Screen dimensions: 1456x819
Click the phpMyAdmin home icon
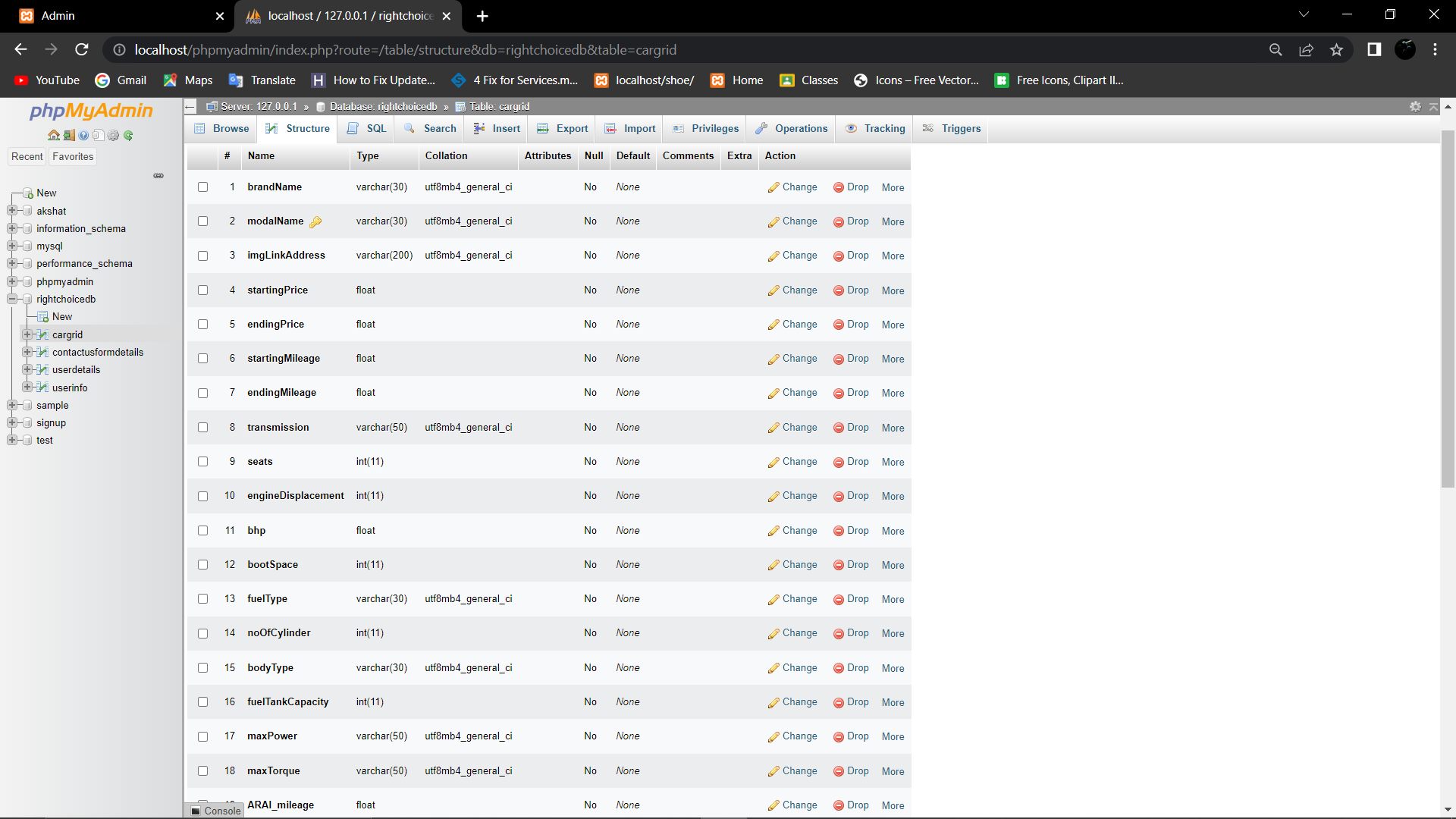[x=54, y=135]
